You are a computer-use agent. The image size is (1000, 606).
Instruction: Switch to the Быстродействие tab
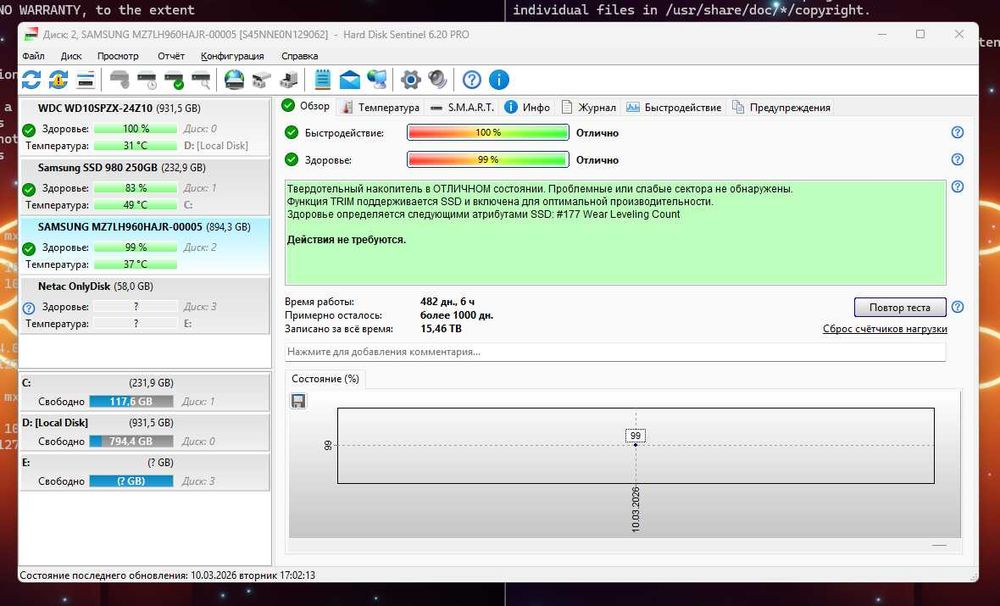tap(674, 107)
